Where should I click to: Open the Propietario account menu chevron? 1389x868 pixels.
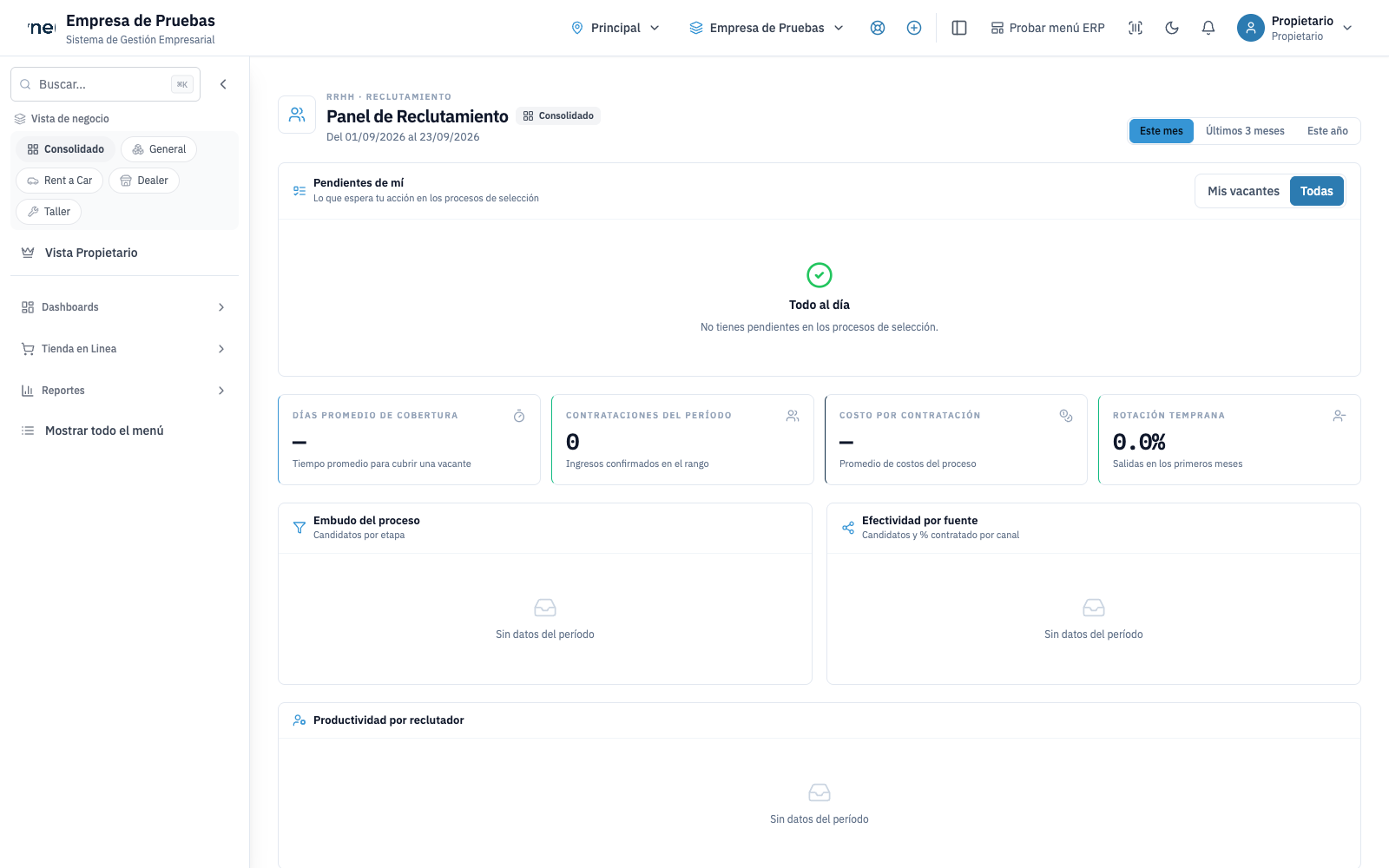1347,28
